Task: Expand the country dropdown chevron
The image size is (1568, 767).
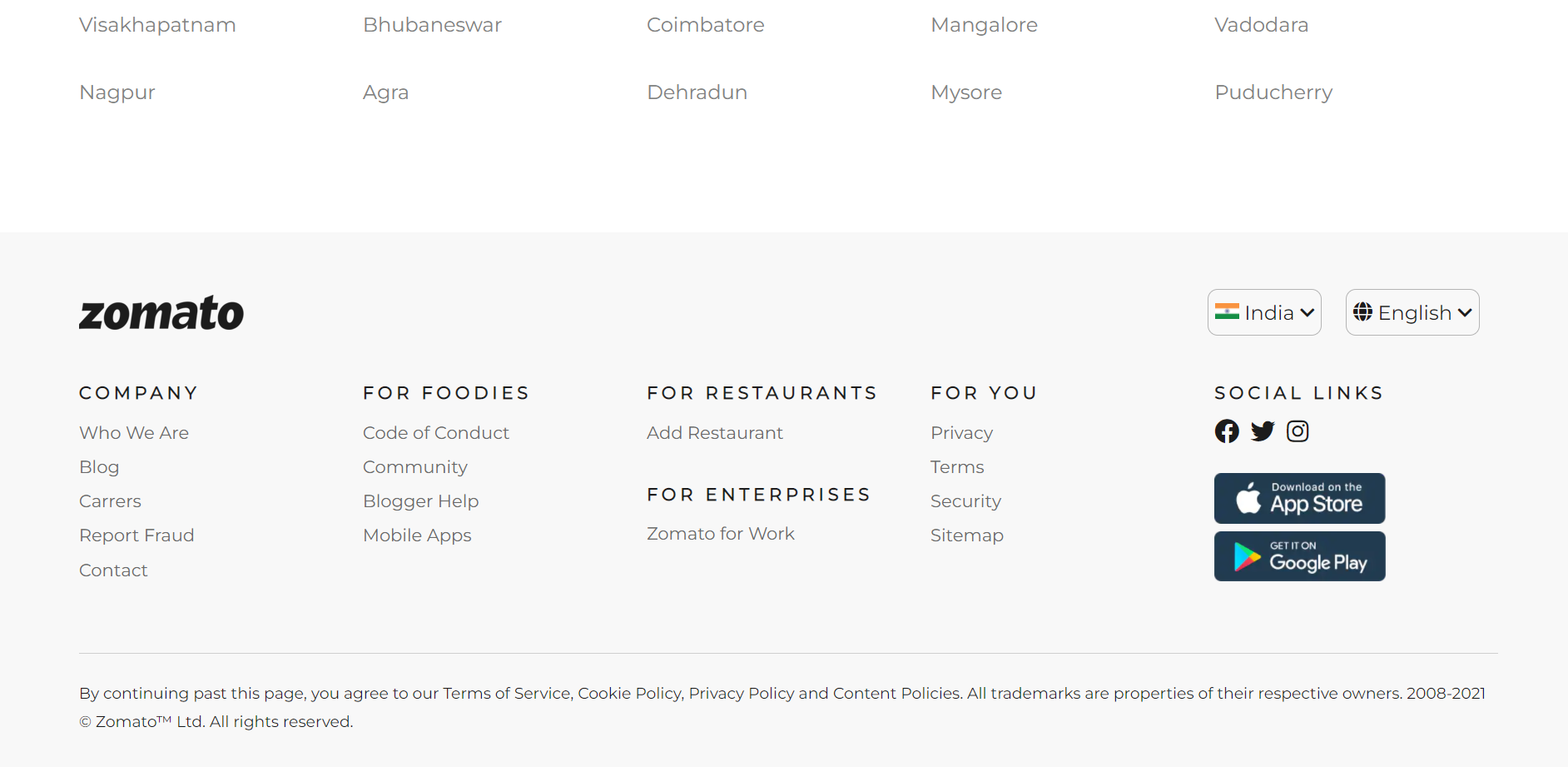Action: [1303, 313]
